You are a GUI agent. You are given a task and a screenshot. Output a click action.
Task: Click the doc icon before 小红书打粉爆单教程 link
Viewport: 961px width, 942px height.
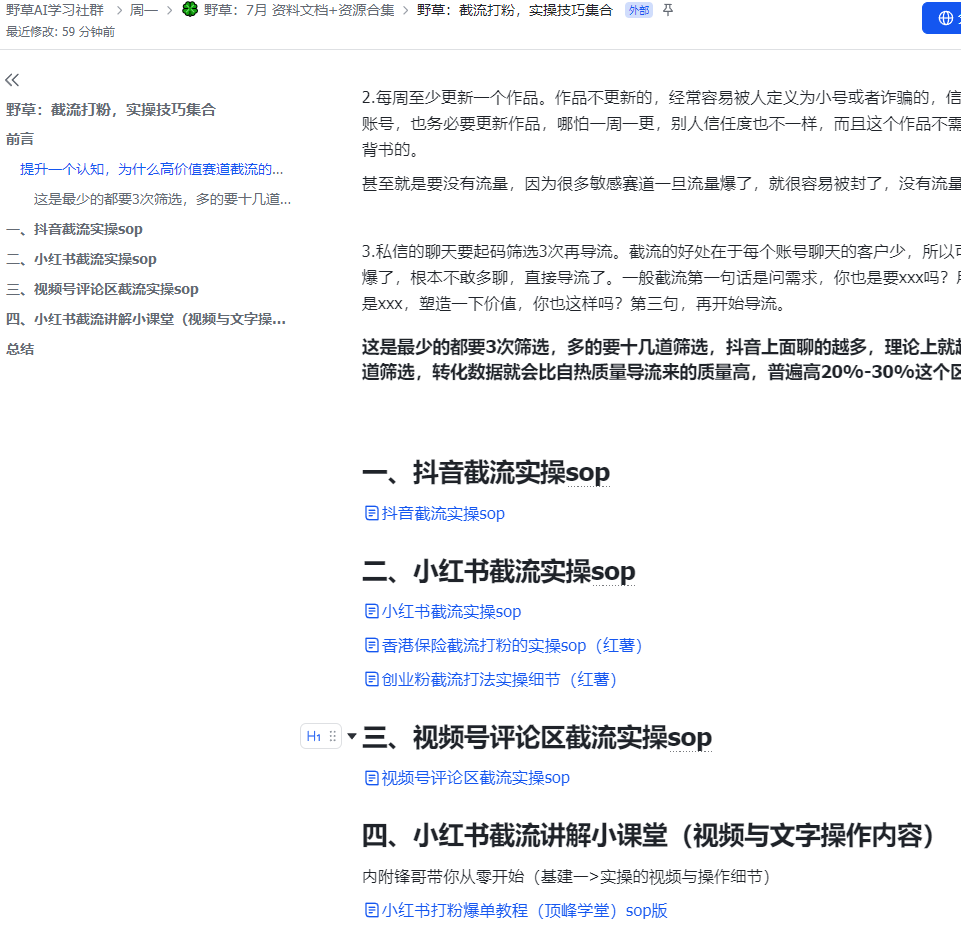pos(371,910)
